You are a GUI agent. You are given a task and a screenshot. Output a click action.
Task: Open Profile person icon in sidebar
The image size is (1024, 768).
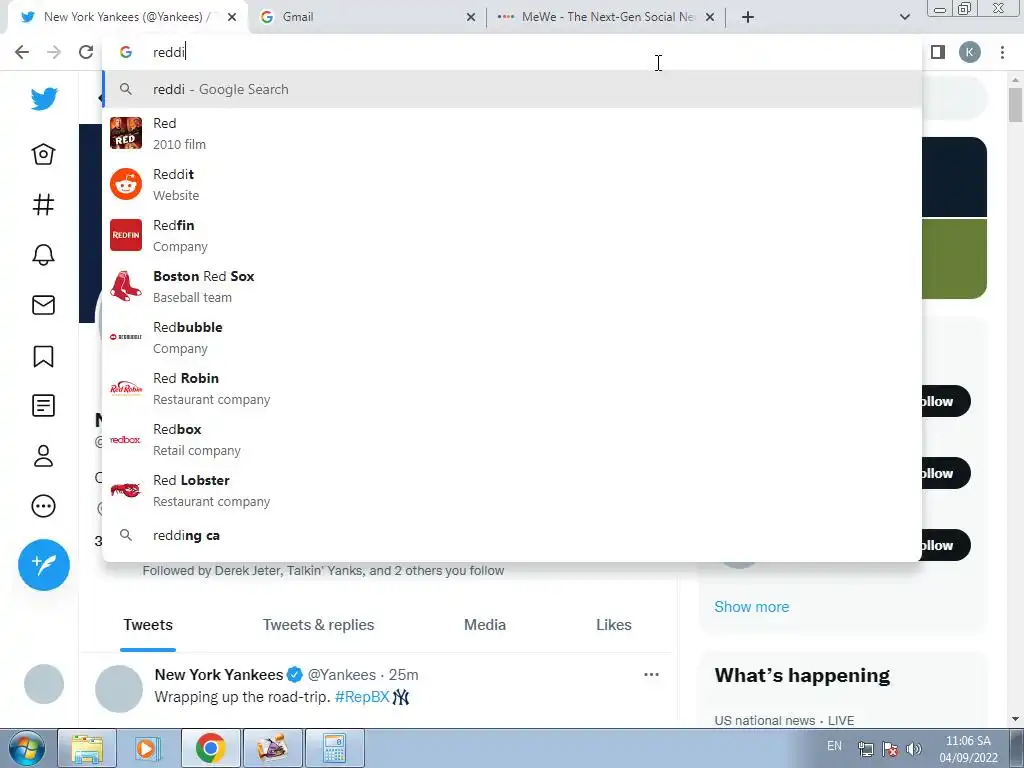point(43,456)
